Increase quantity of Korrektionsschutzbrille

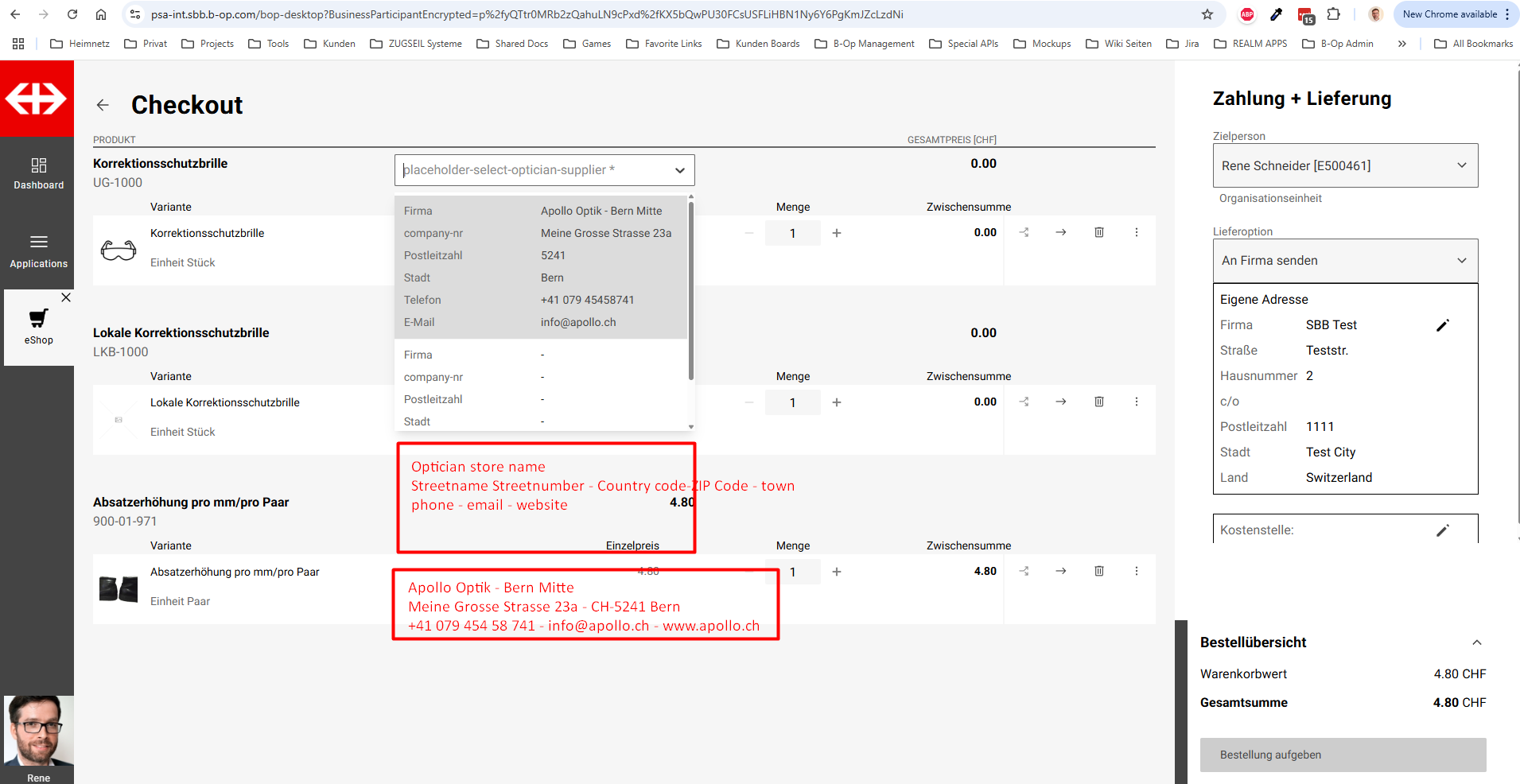pos(836,233)
